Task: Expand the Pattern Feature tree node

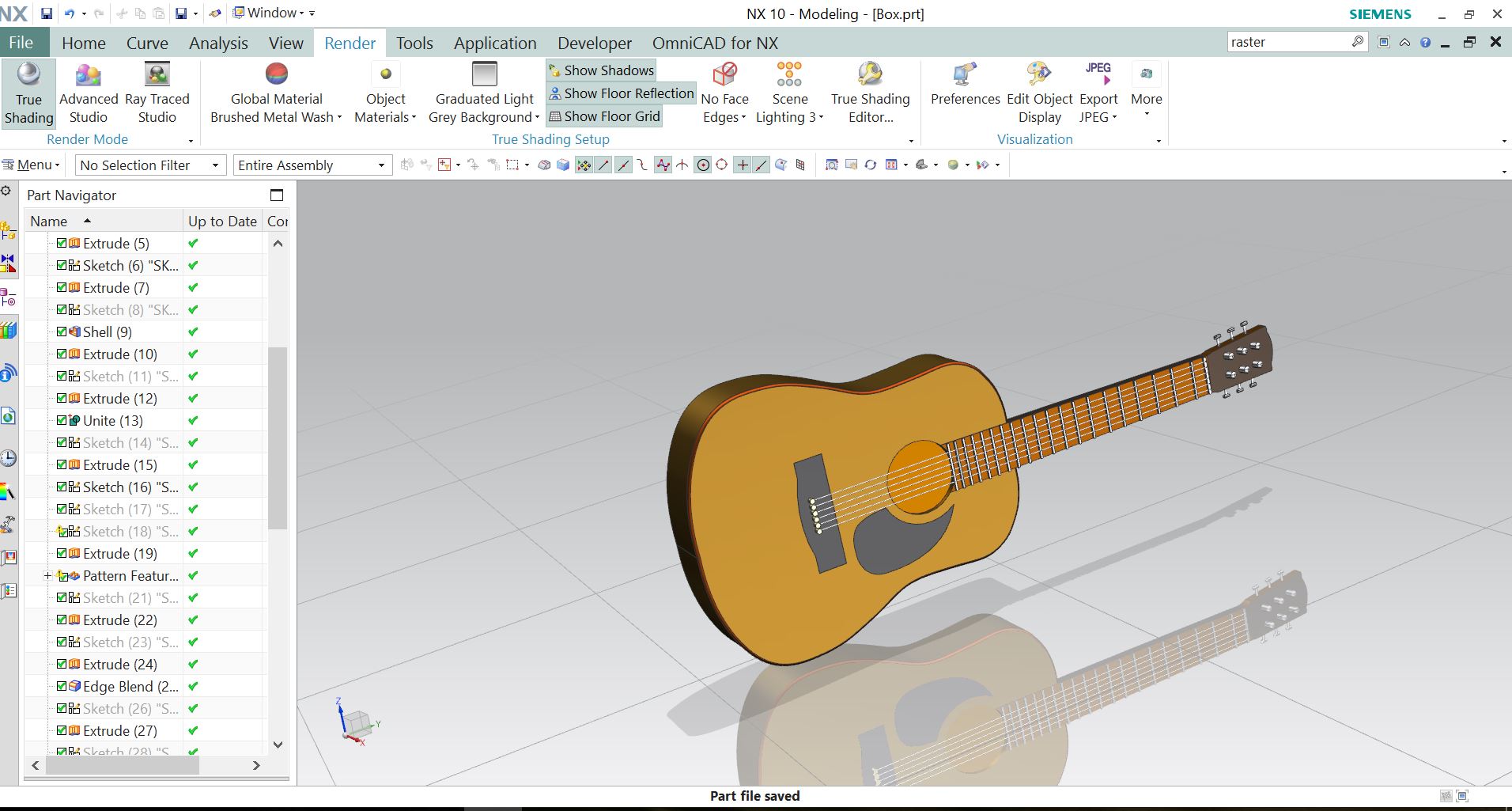Action: point(47,576)
